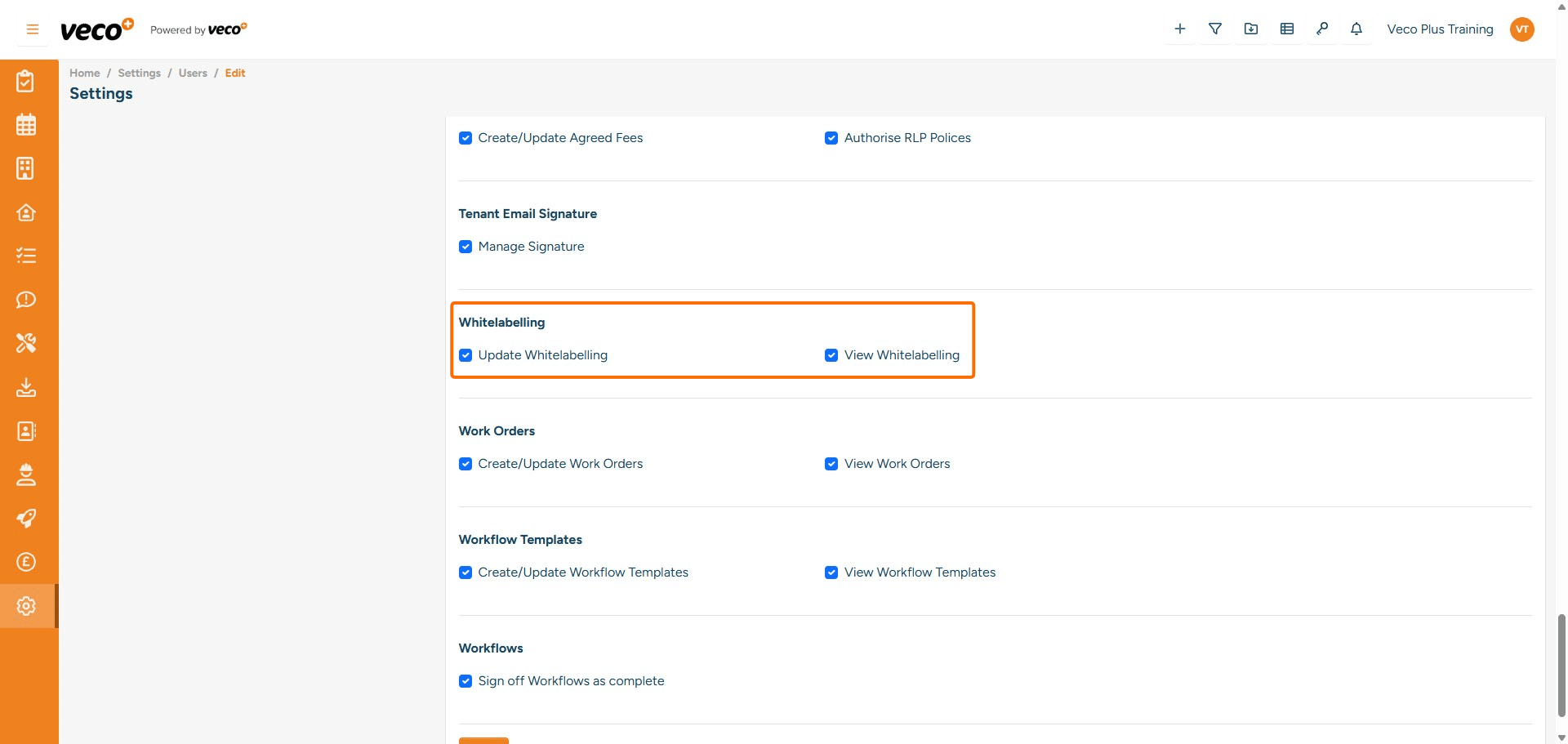Open the rocket icon in sidebar
1568x744 pixels.
pos(26,519)
